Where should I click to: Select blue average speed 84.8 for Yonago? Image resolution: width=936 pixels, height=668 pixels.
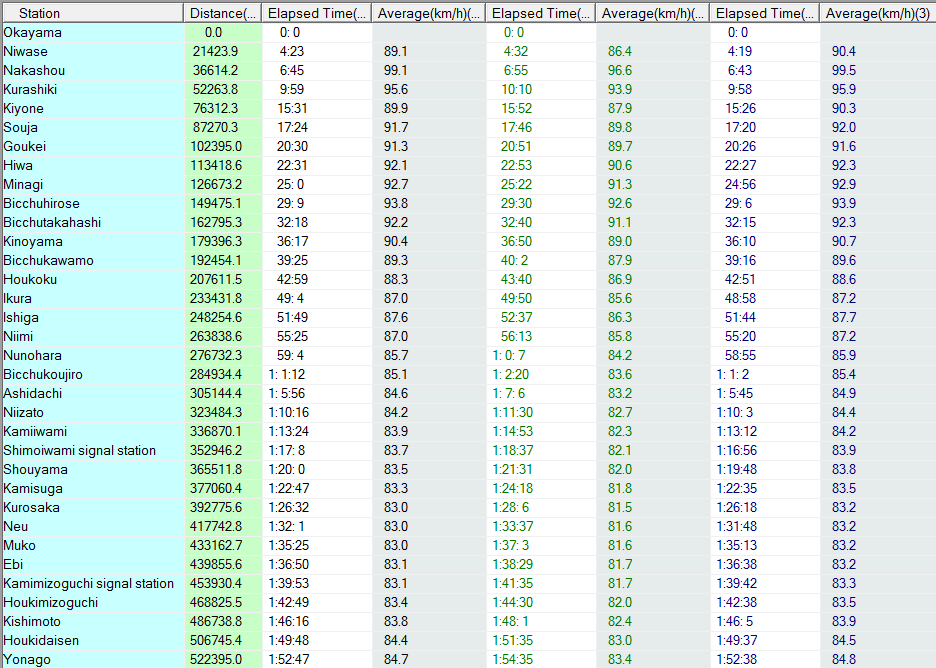(x=843, y=660)
